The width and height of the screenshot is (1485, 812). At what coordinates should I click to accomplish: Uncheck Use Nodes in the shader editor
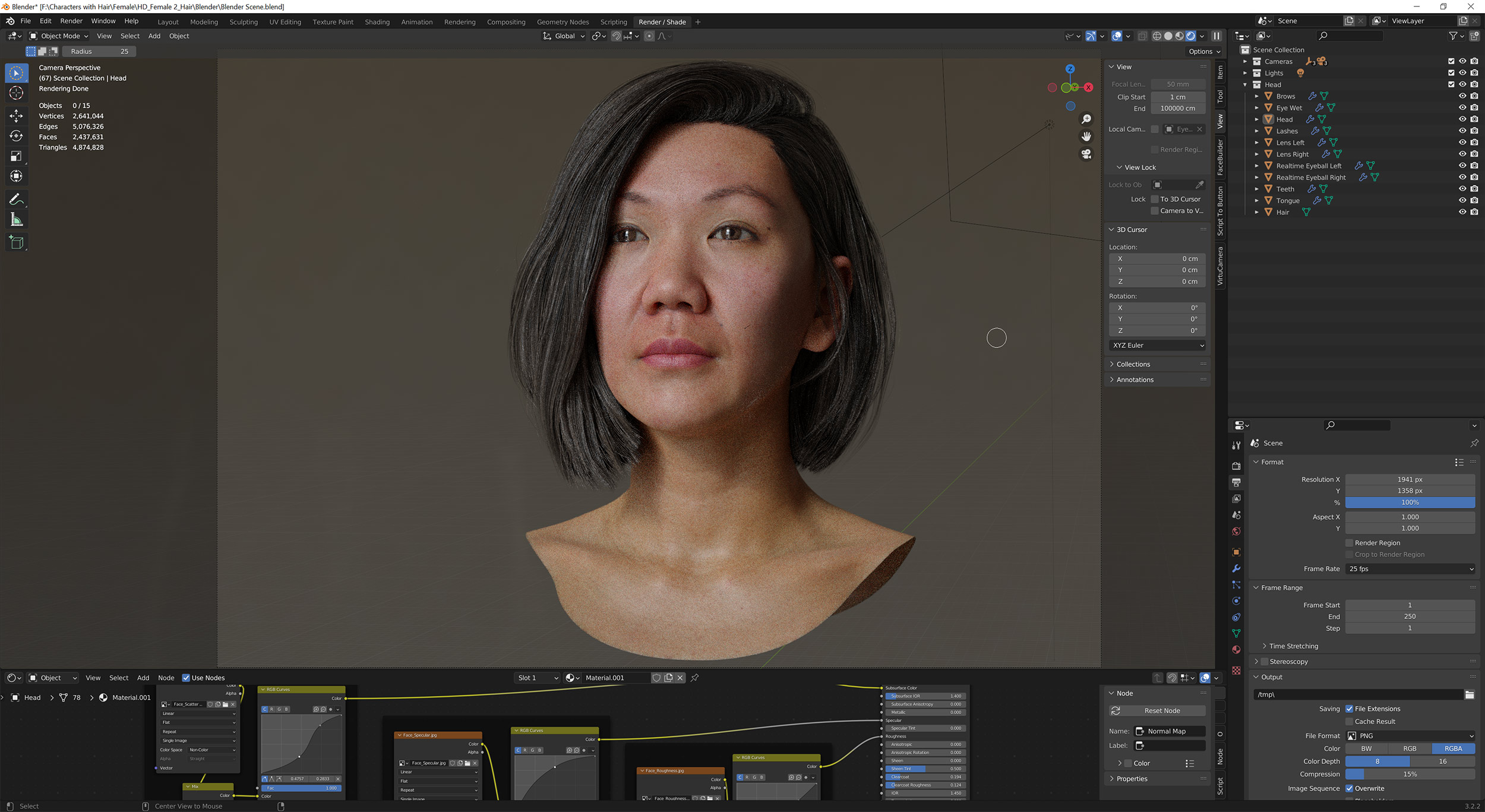point(187,678)
